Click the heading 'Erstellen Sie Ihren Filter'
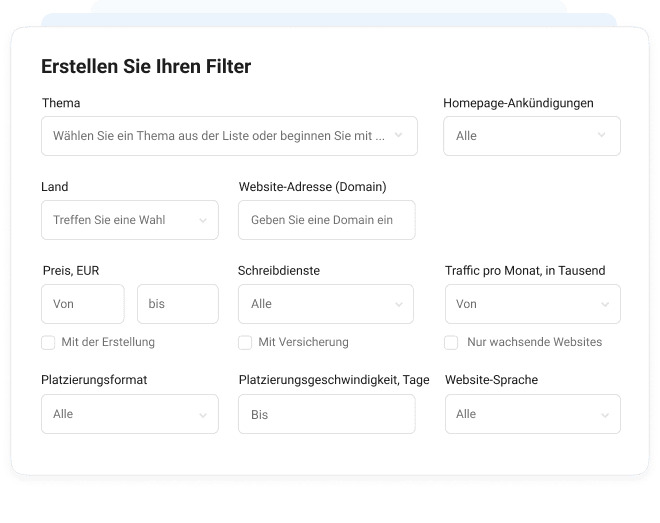This screenshot has height=523, width=660. tap(146, 66)
